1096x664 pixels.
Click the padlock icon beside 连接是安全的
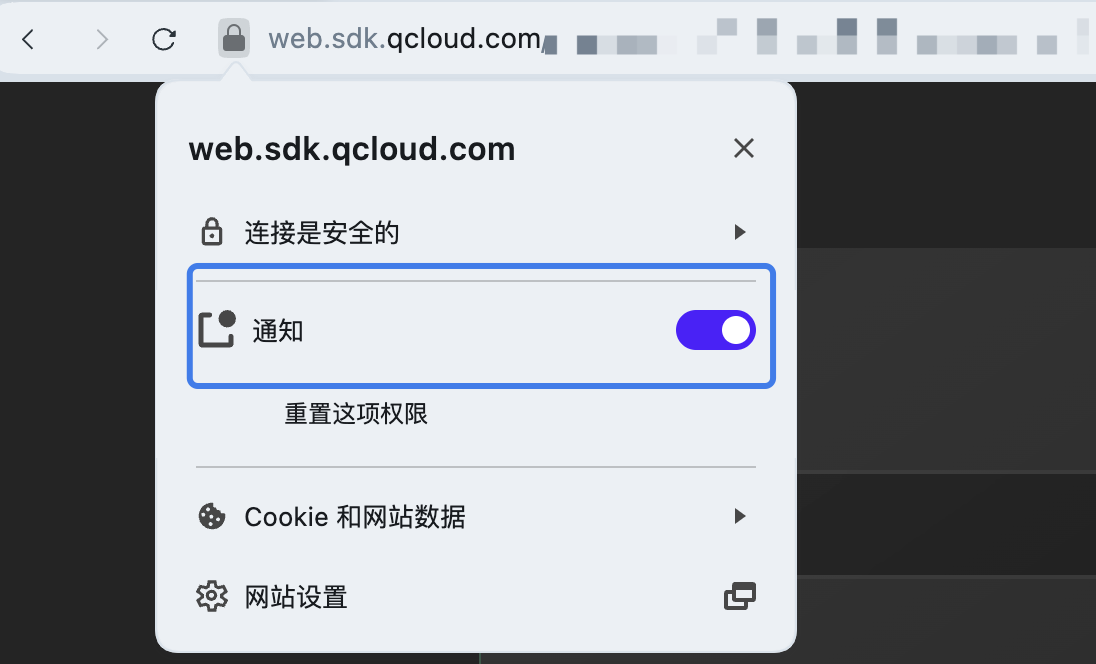(x=211, y=233)
